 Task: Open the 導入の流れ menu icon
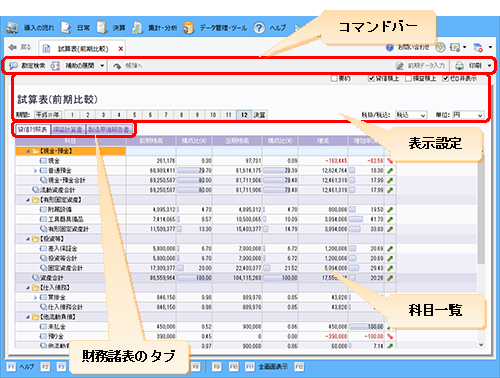click(x=12, y=28)
